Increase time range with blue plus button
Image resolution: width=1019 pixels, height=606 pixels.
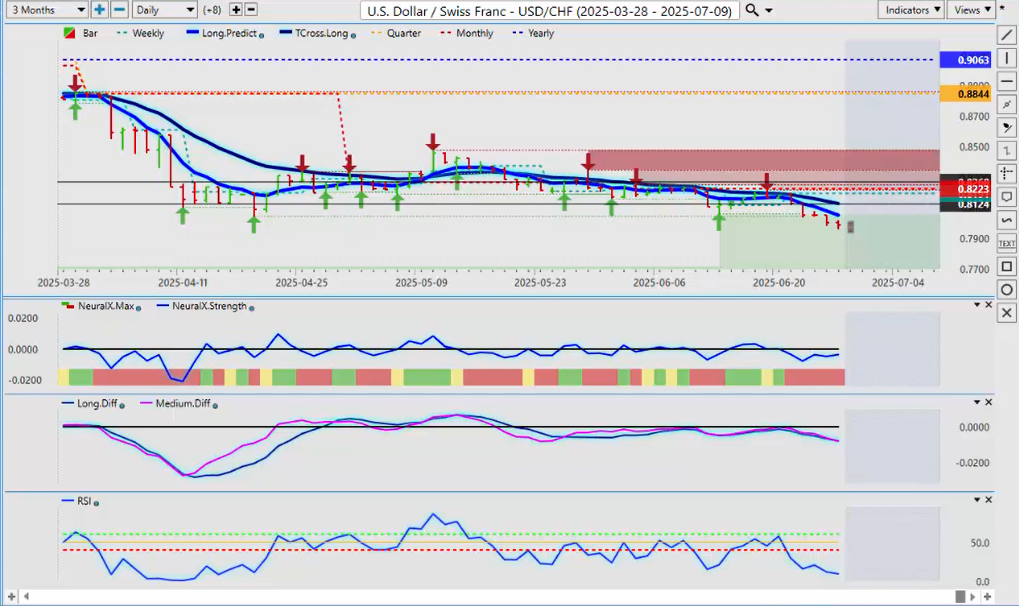99,9
